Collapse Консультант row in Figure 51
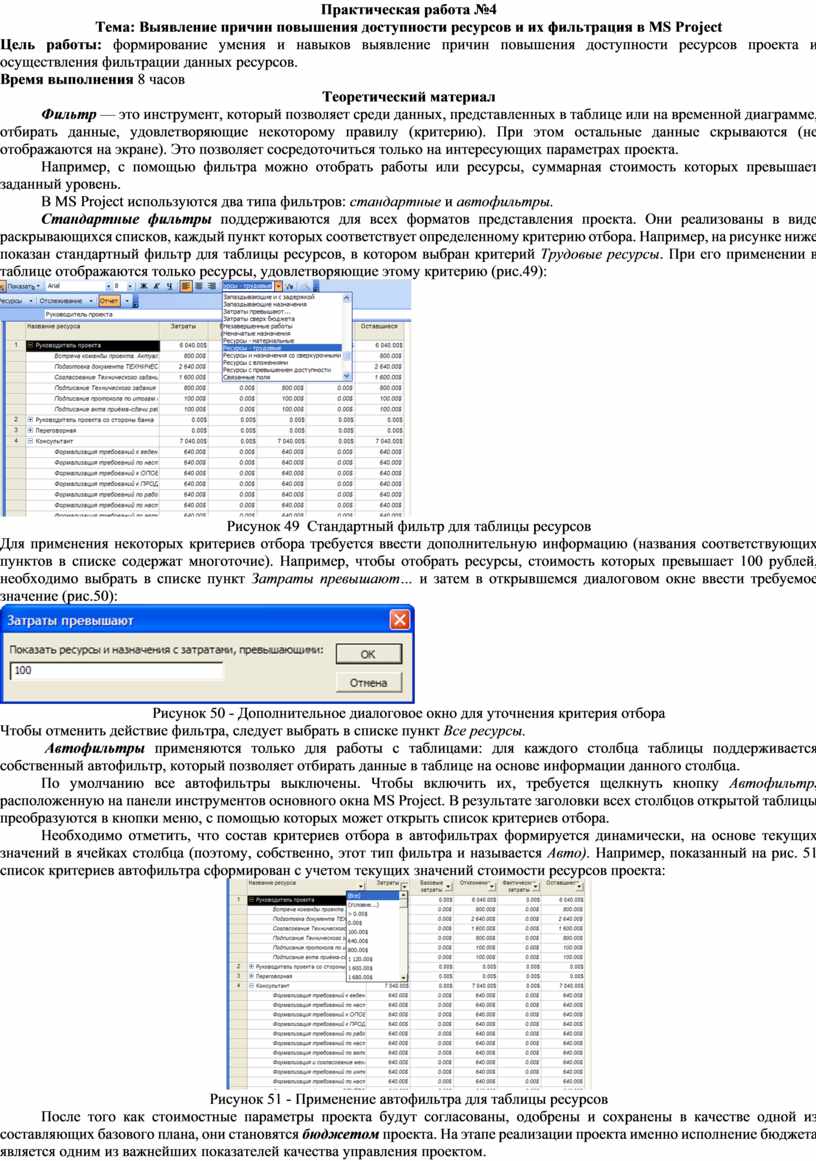816x1161 pixels. (x=252, y=986)
